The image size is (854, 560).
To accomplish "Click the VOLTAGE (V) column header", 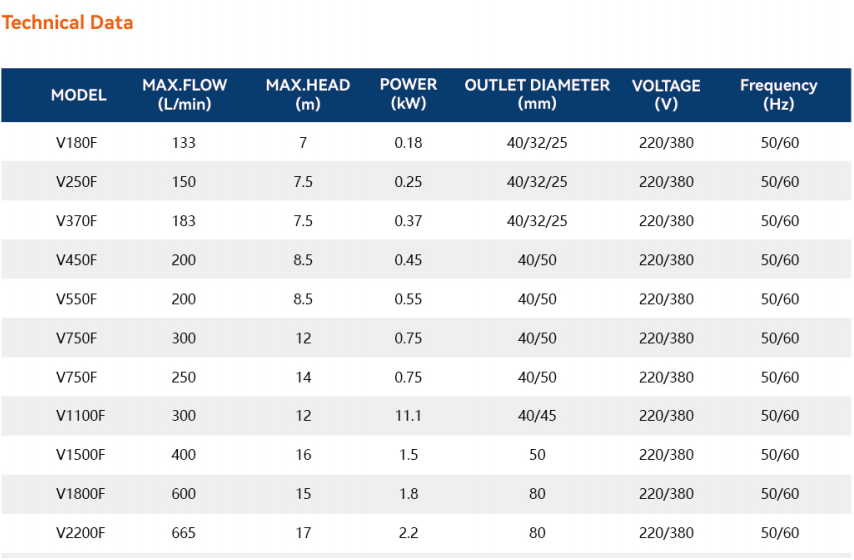I will [x=666, y=94].
